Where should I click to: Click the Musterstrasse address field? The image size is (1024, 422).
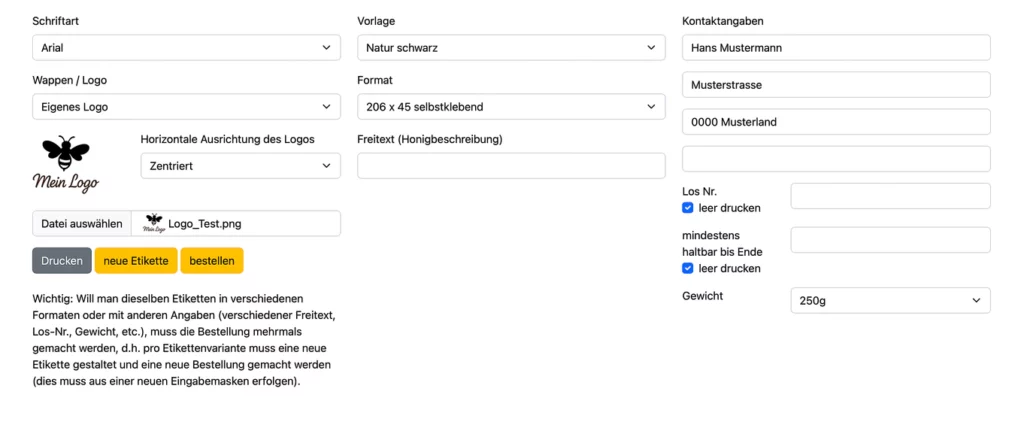coord(836,85)
